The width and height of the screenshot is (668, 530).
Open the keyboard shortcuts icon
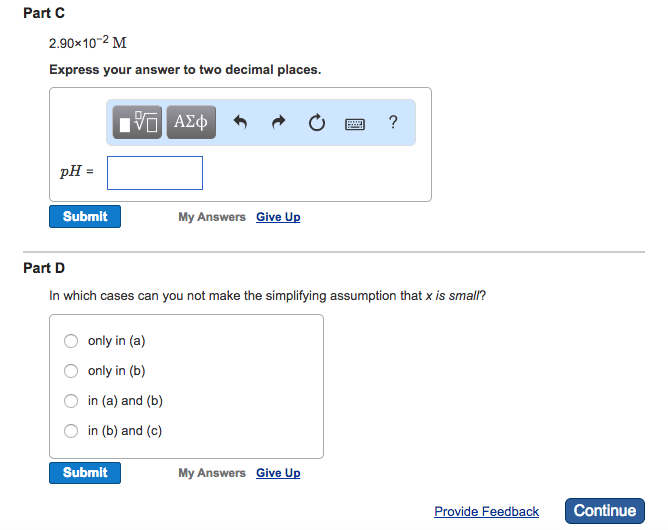pyautogui.click(x=354, y=124)
